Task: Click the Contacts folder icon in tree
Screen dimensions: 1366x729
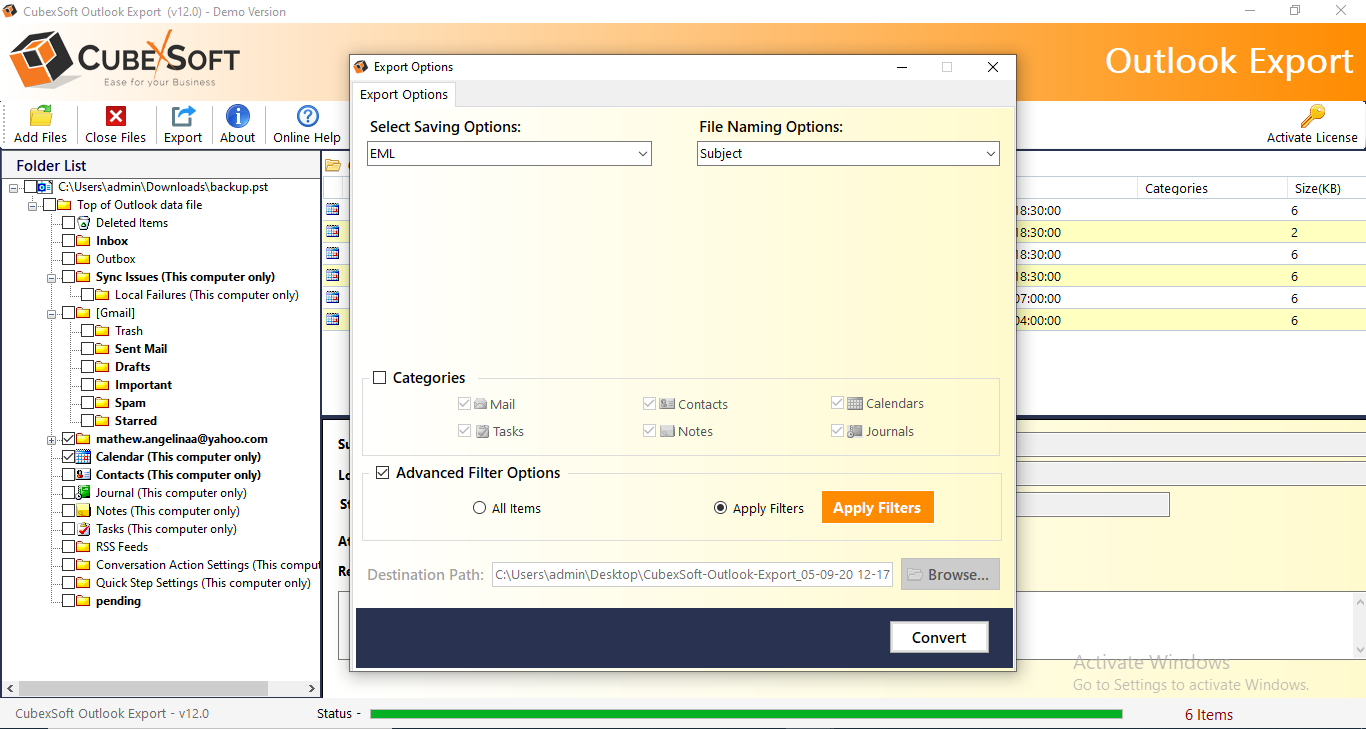Action: [84, 475]
